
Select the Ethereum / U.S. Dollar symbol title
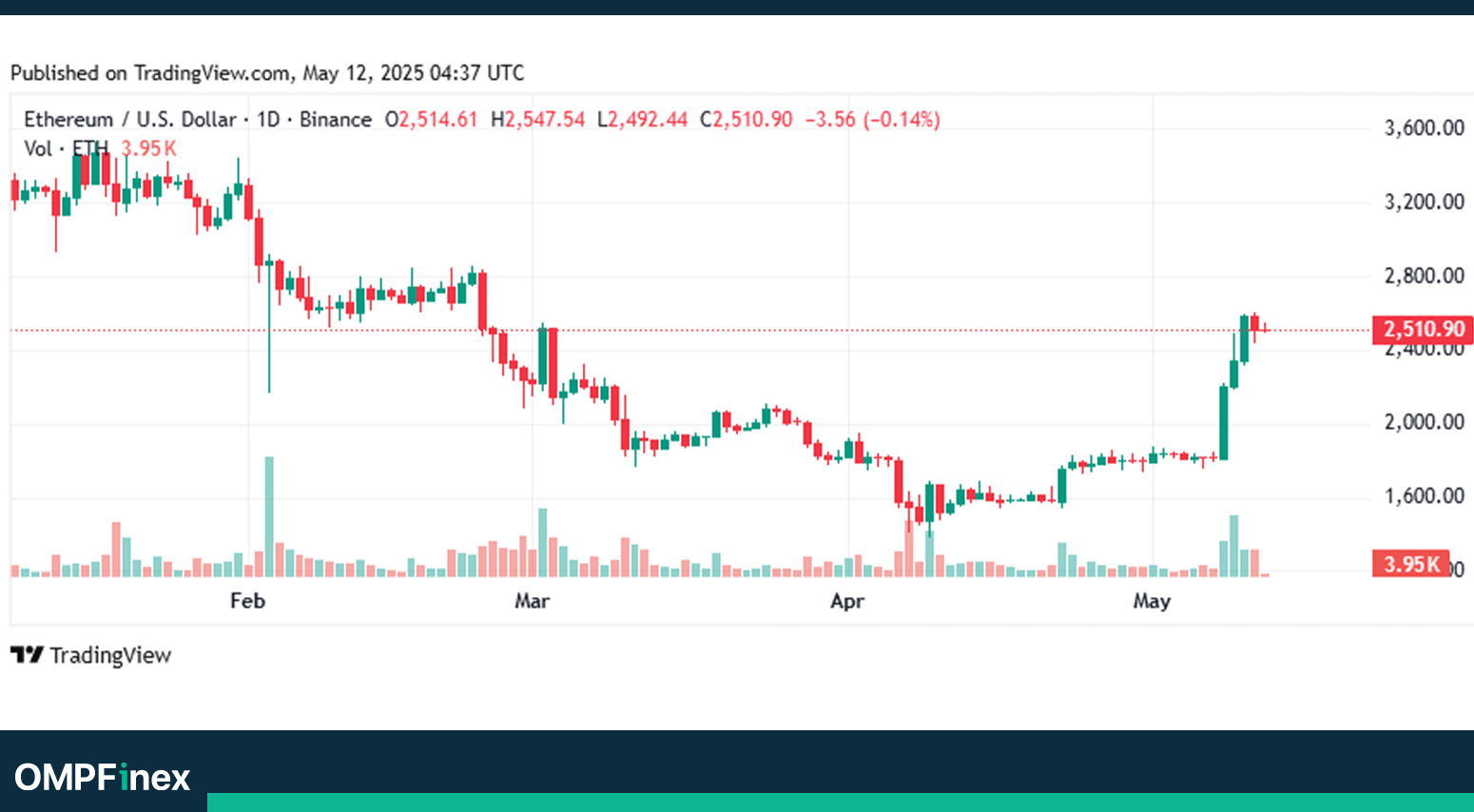[x=129, y=120]
